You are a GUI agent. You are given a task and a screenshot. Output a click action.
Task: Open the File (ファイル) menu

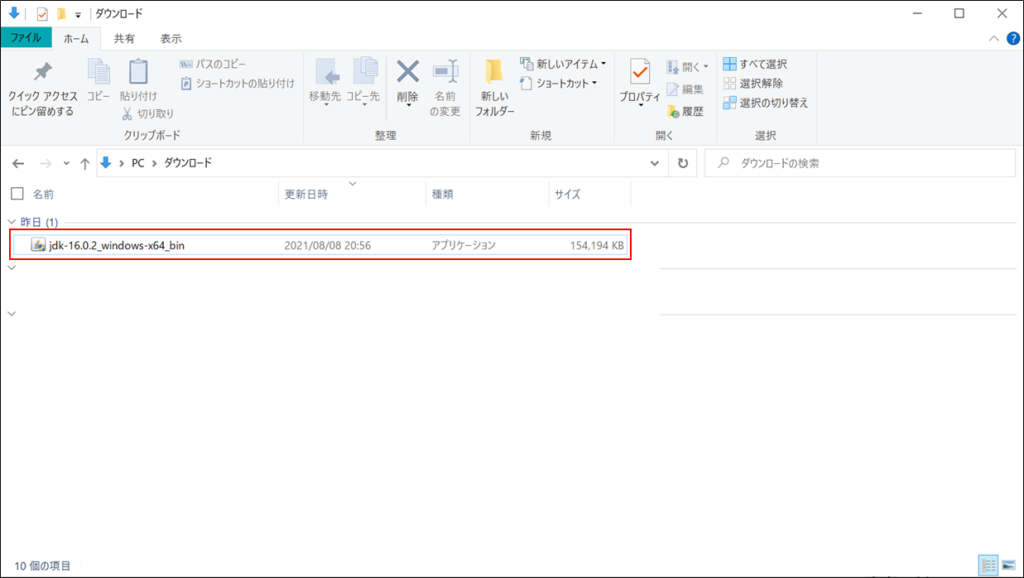(26, 38)
